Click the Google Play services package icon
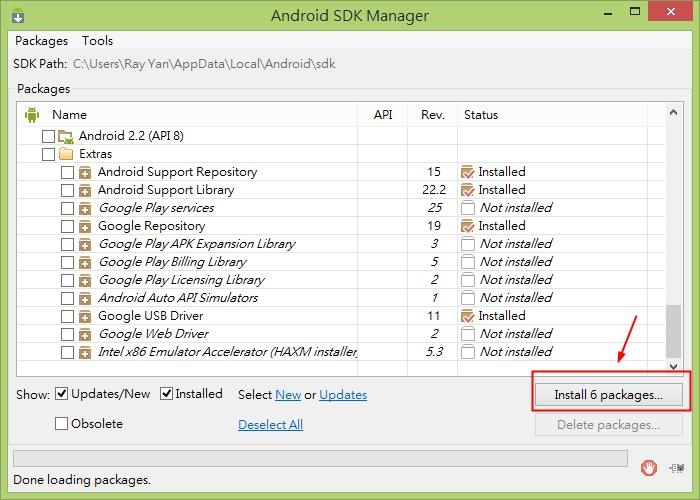The height and width of the screenshot is (500, 700). [85, 208]
